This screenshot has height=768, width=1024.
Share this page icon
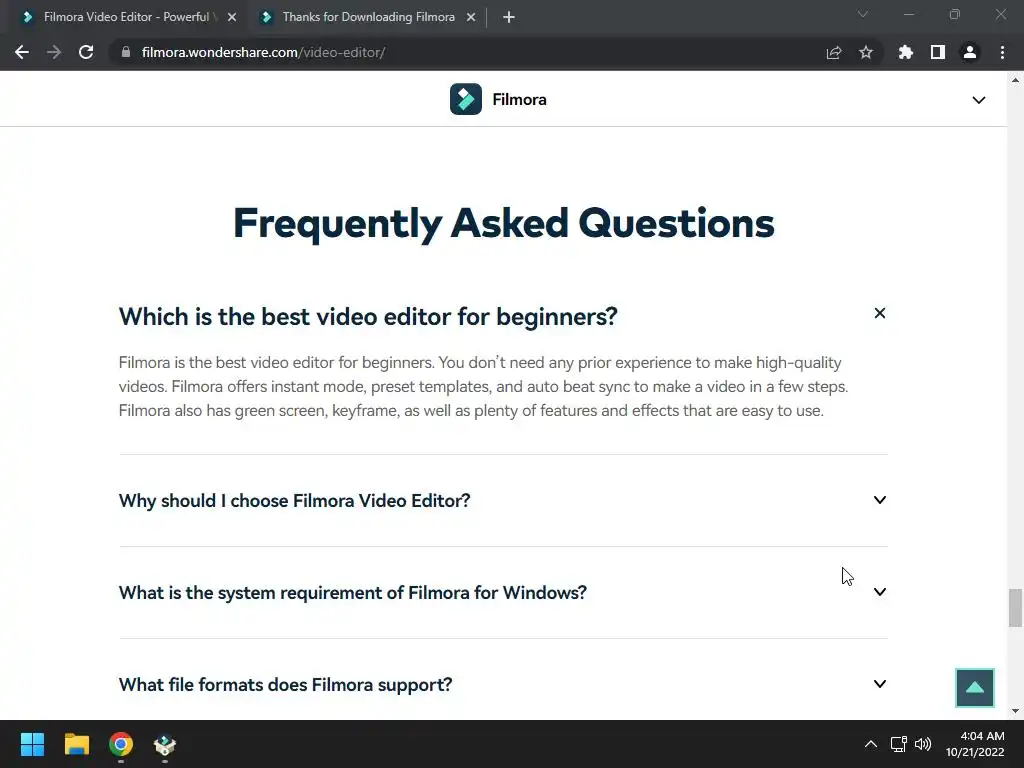tap(834, 52)
